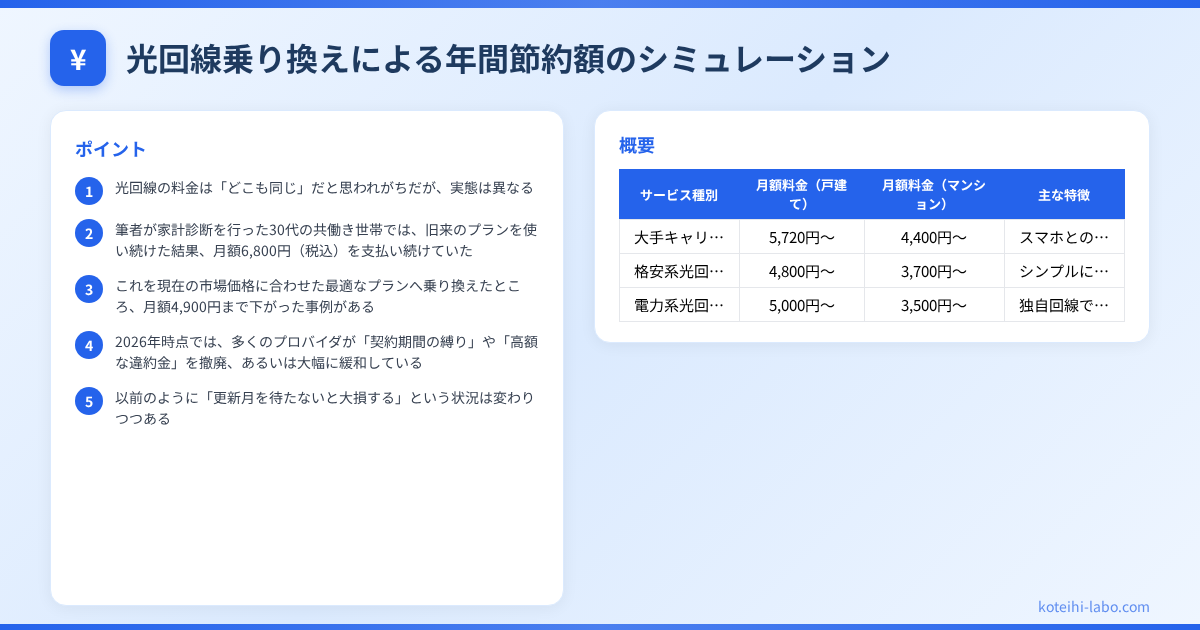Expand the truncated 独自回線で… feature cell
Image resolution: width=1200 pixels, height=630 pixels.
[x=1063, y=304]
